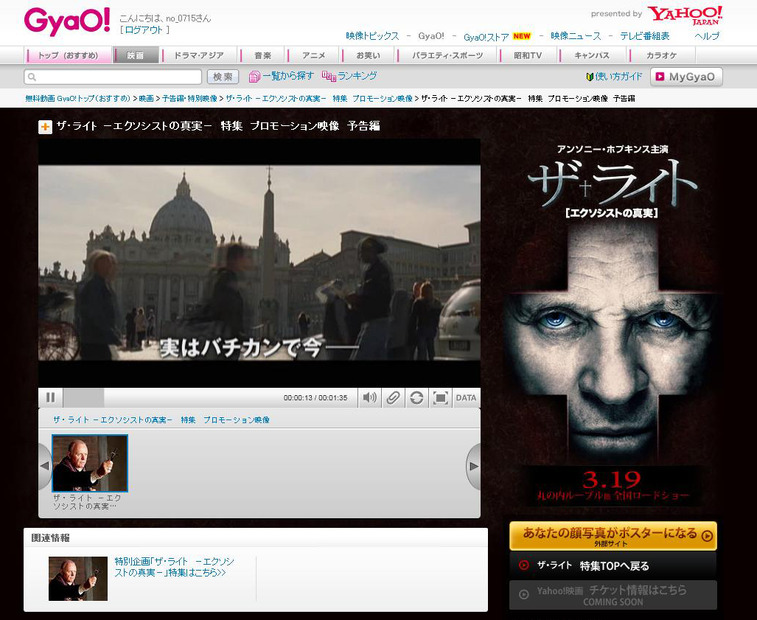Open the GyaO!ストア link
The height and width of the screenshot is (620, 757).
click(486, 37)
